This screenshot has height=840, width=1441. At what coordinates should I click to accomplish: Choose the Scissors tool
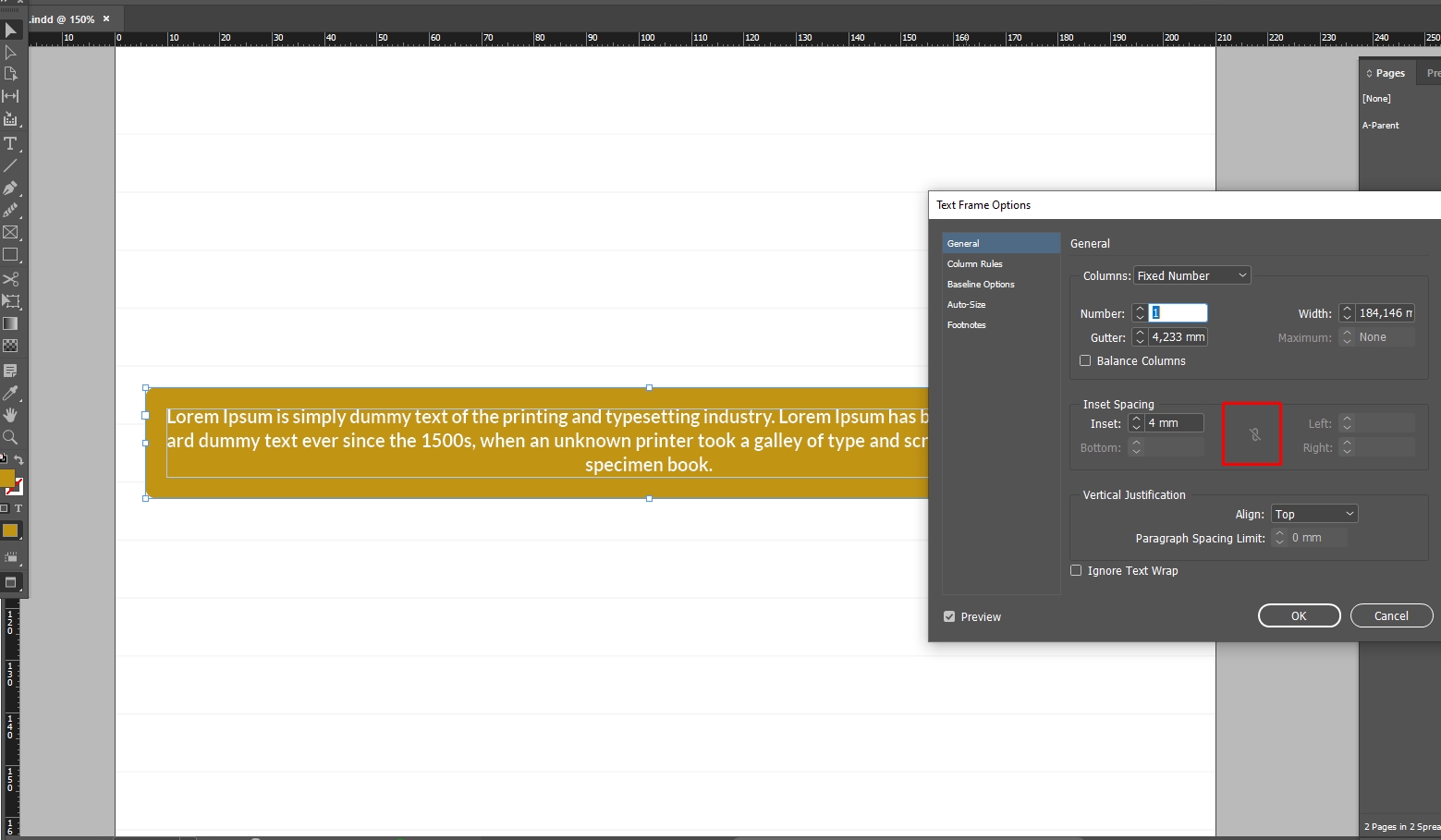[x=11, y=279]
